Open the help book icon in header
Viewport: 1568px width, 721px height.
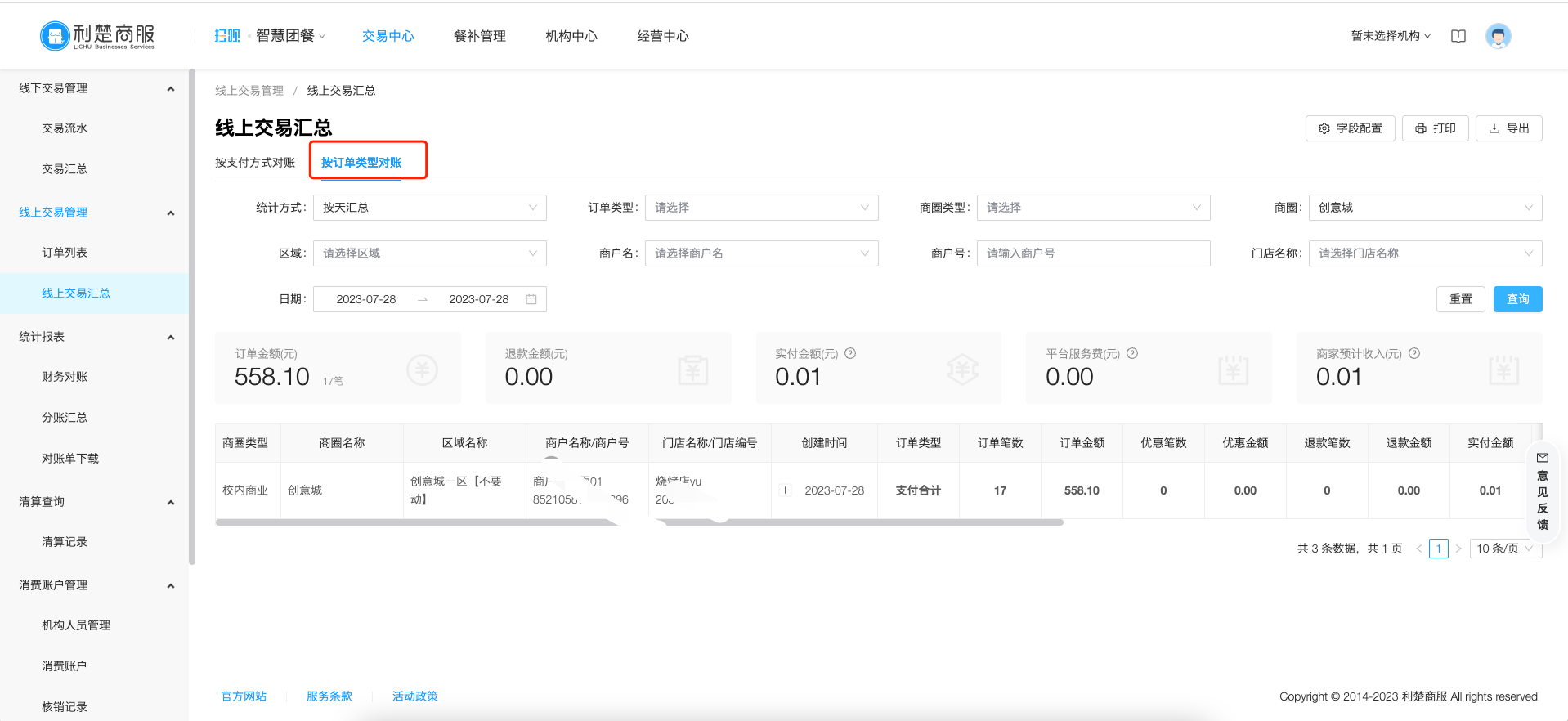point(1458,36)
